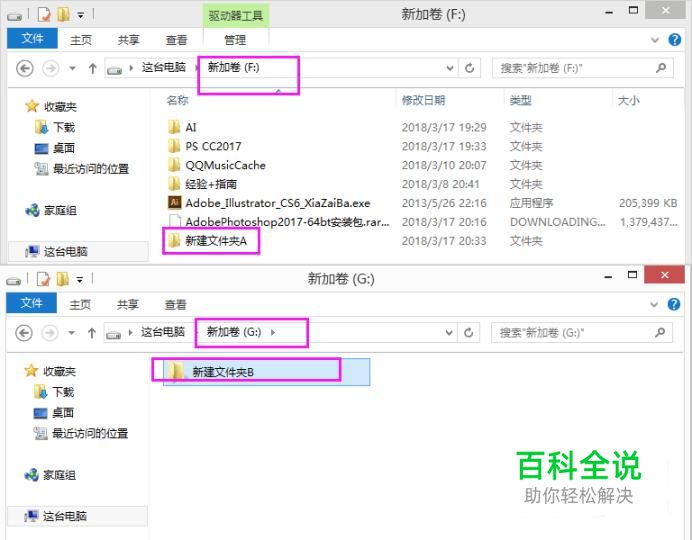Click Properties quick access icon in F: window
692x540 pixels.
pos(44,15)
